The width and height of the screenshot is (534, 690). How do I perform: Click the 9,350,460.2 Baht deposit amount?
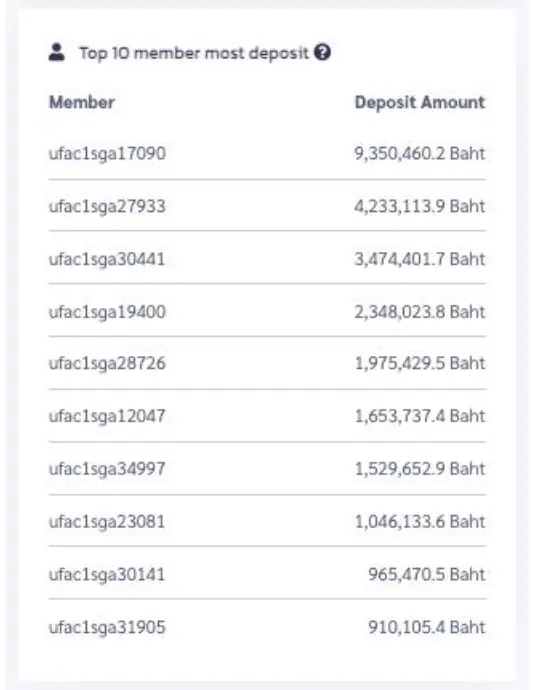420,154
